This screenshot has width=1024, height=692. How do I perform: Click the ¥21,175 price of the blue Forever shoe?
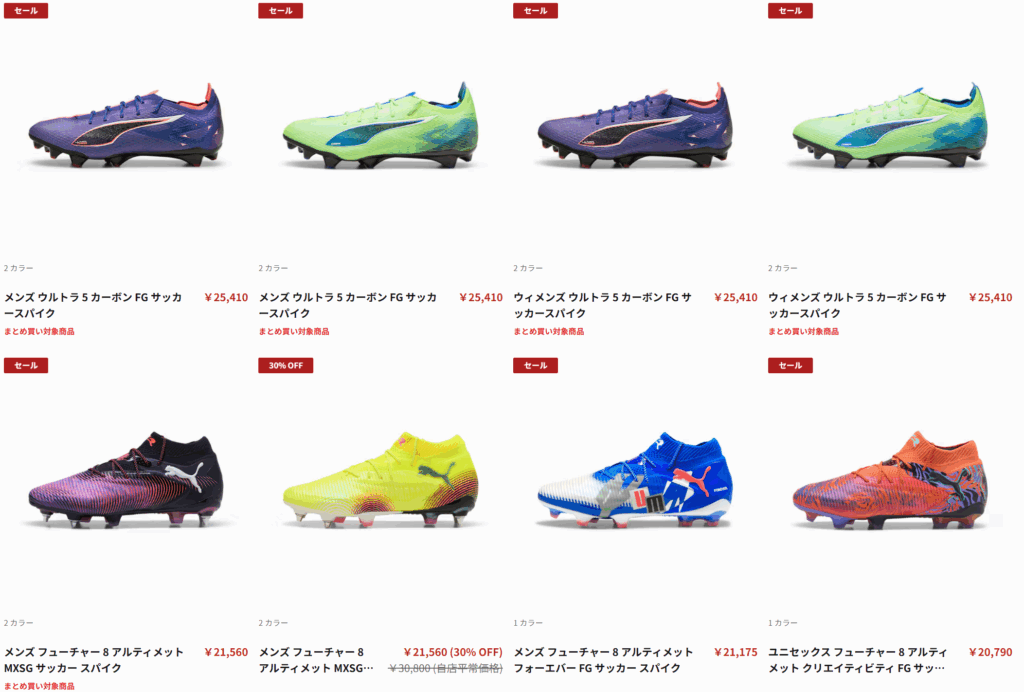coord(735,652)
